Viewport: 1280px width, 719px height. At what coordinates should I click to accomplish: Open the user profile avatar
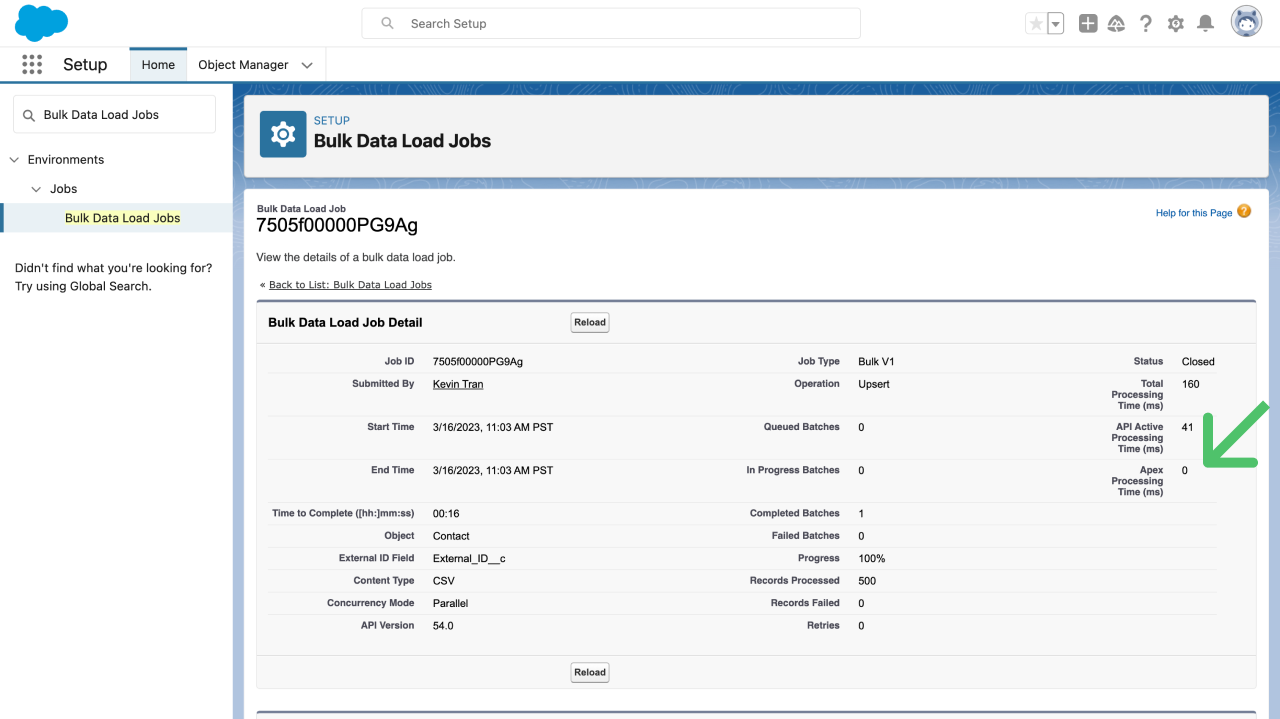coord(1246,22)
